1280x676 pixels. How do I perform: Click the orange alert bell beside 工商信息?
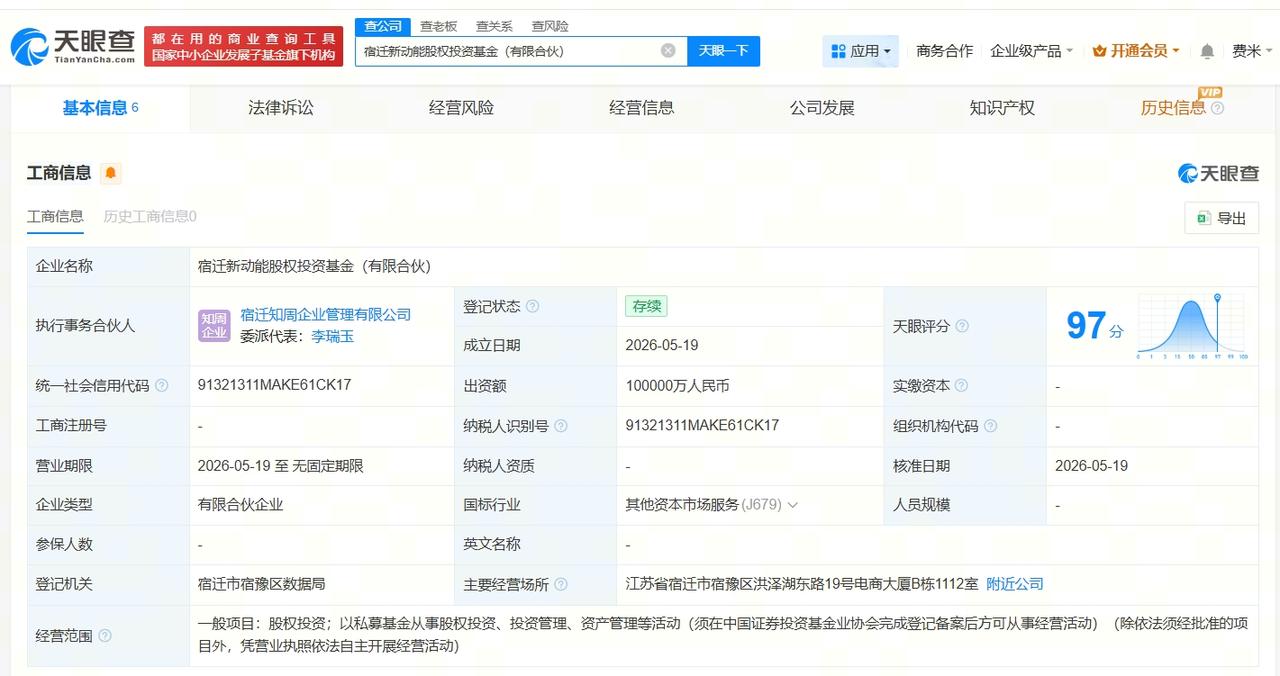click(111, 173)
